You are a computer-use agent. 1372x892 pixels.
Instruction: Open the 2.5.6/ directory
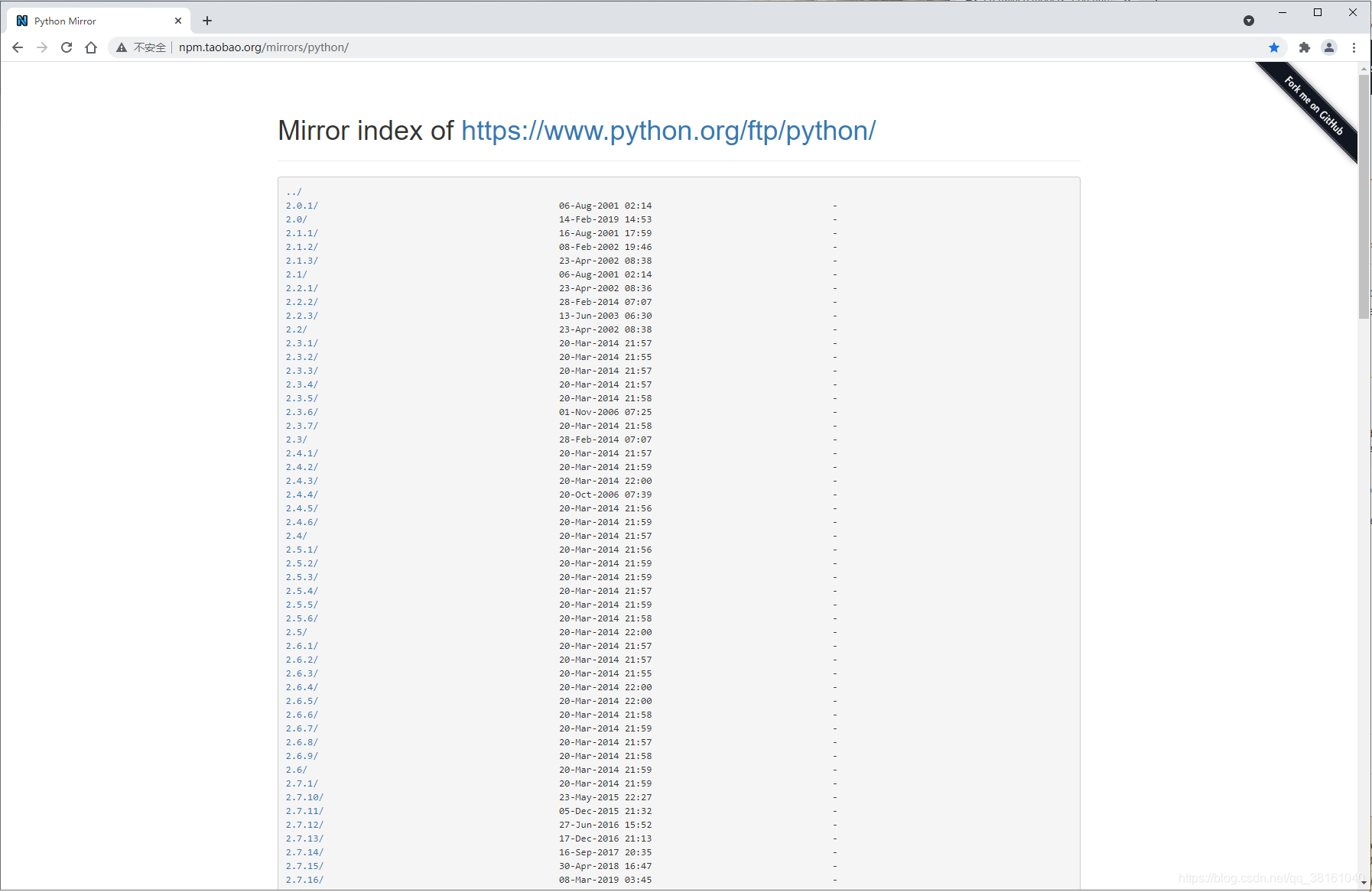click(x=302, y=618)
